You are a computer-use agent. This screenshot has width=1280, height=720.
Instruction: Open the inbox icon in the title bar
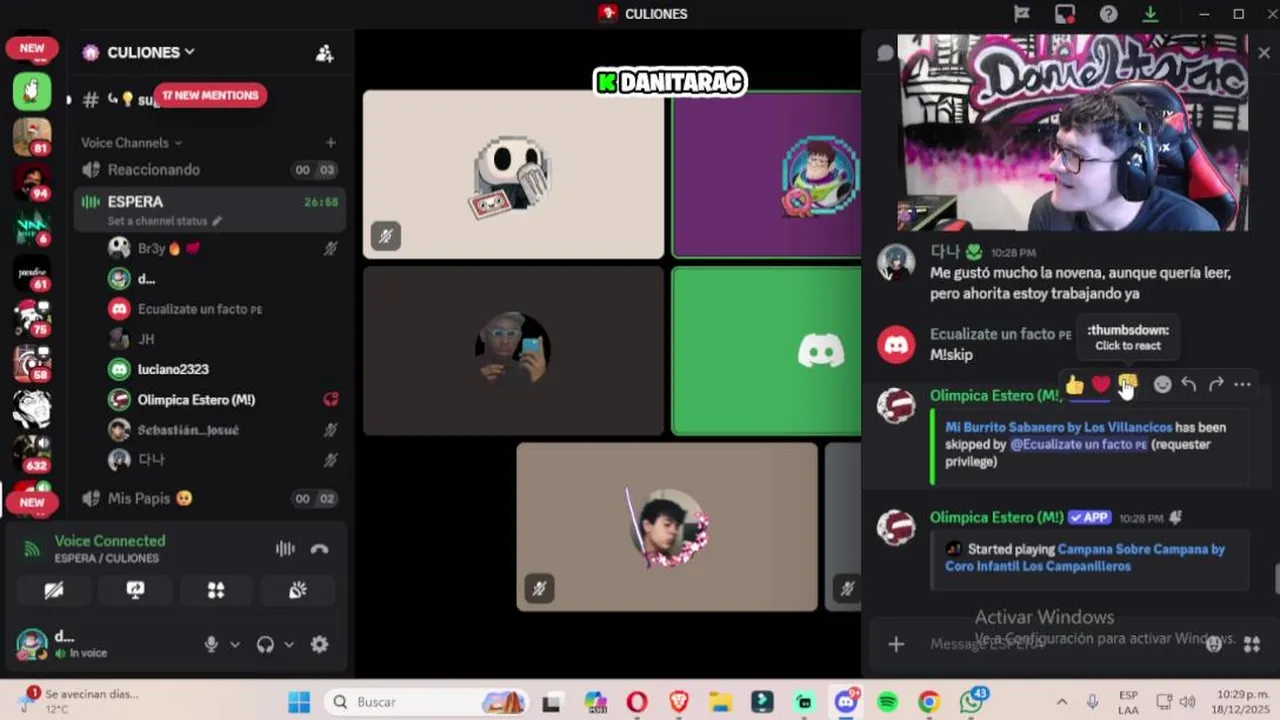pos(1065,14)
